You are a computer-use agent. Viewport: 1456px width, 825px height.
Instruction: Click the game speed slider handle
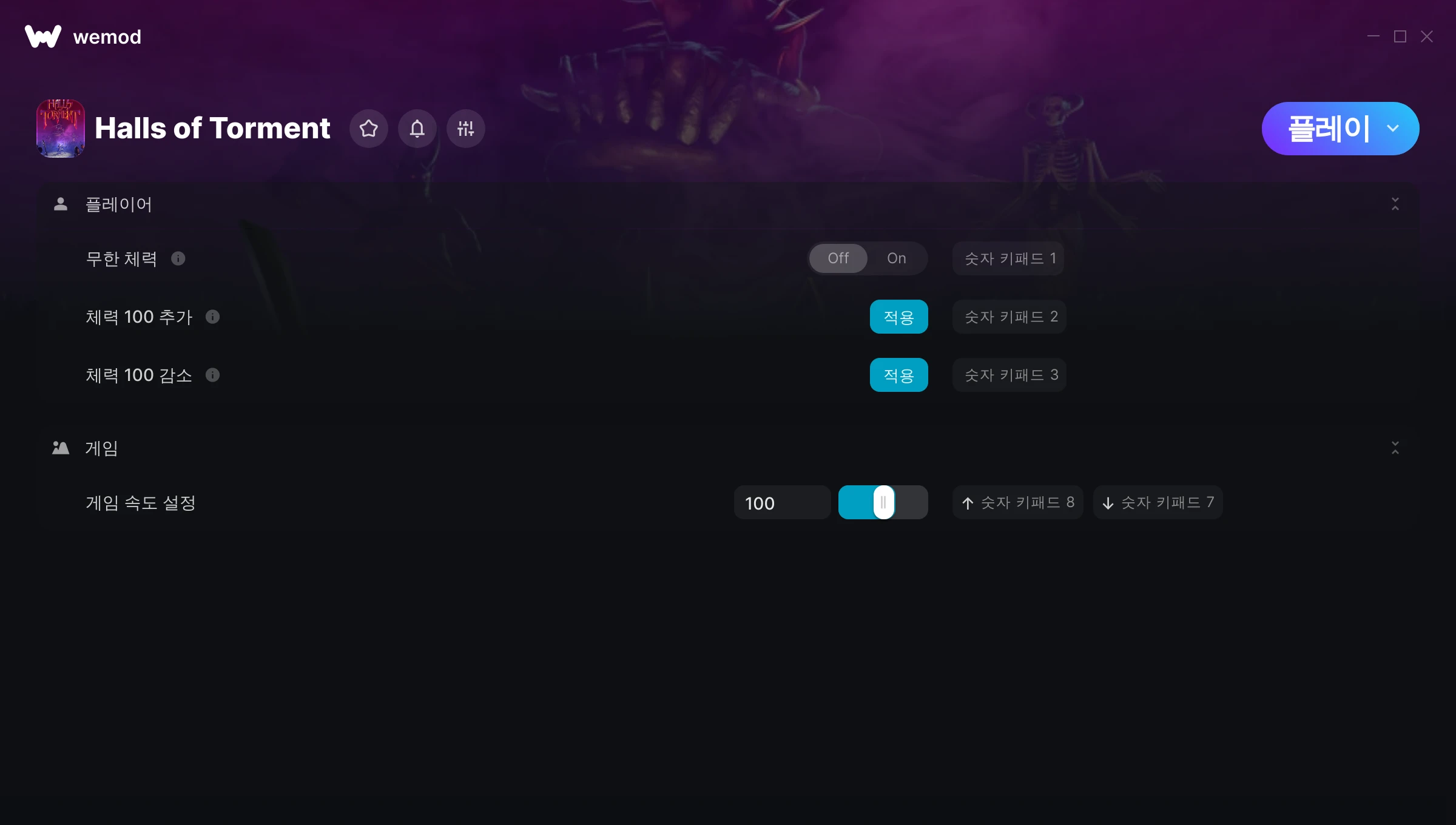tap(883, 502)
